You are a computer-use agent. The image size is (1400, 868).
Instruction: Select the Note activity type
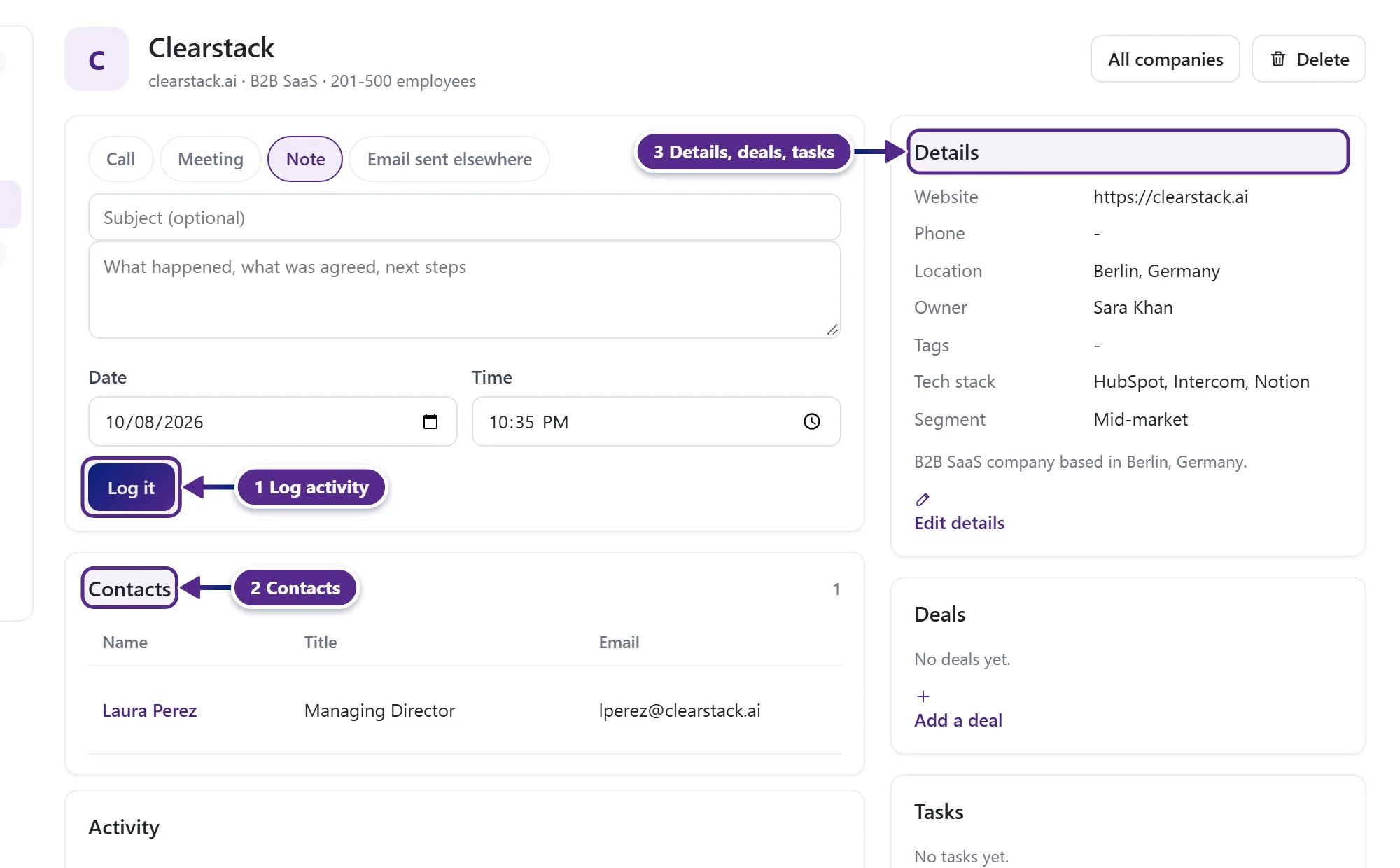[x=305, y=159]
